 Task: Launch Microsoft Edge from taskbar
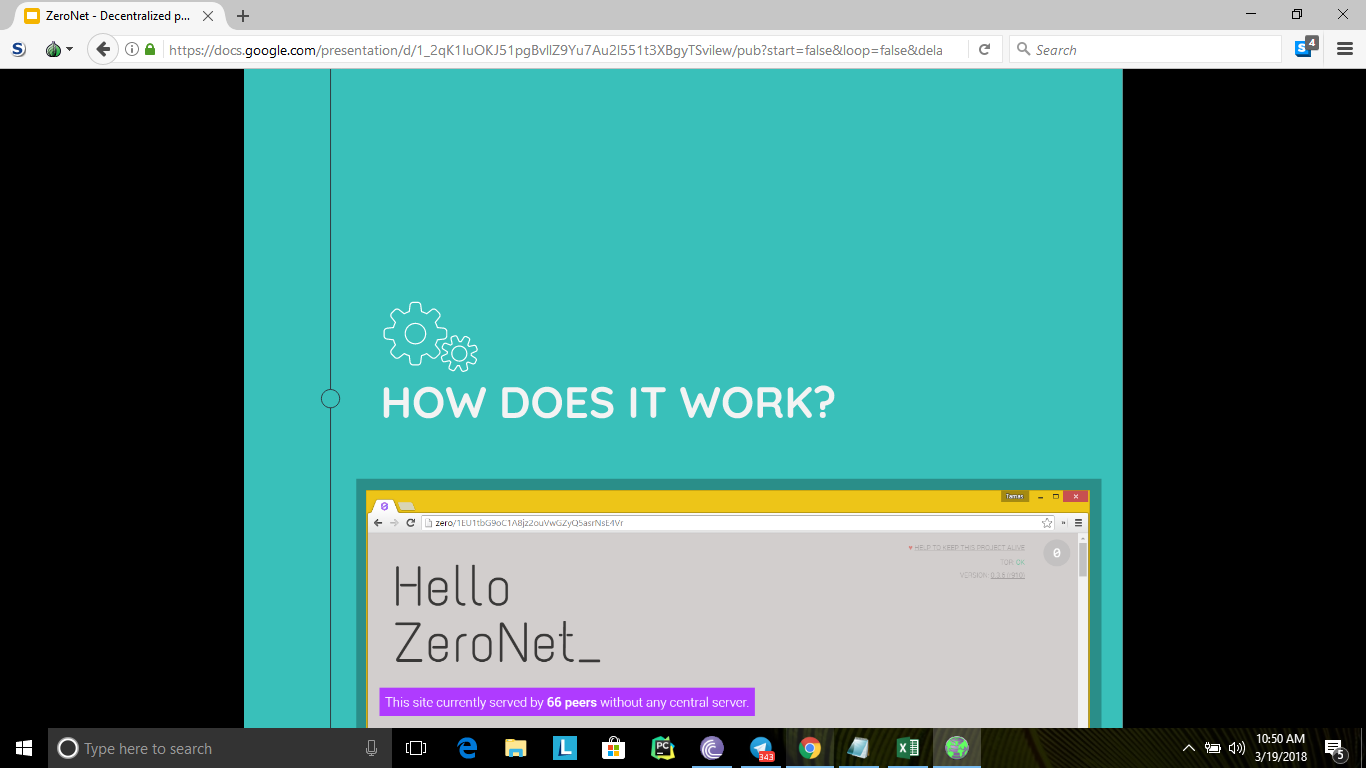pos(466,748)
